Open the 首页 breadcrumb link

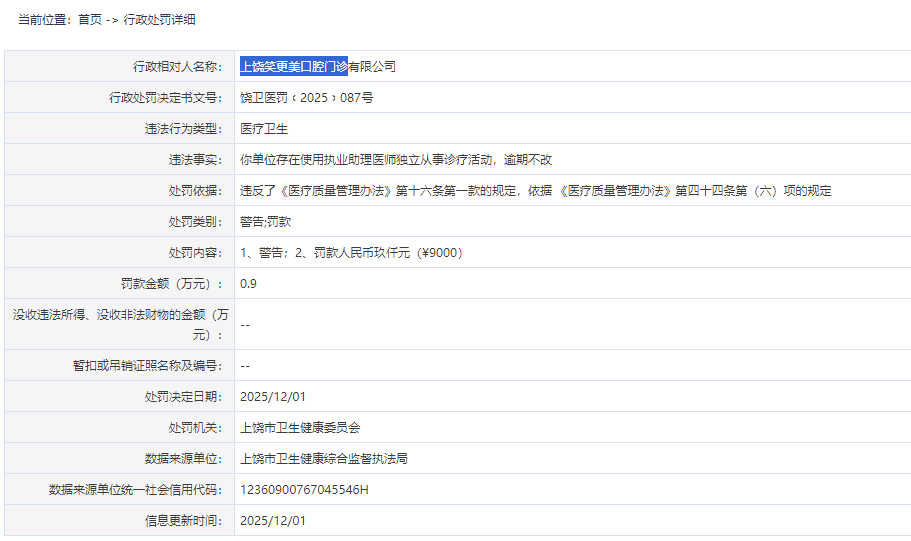(90, 20)
